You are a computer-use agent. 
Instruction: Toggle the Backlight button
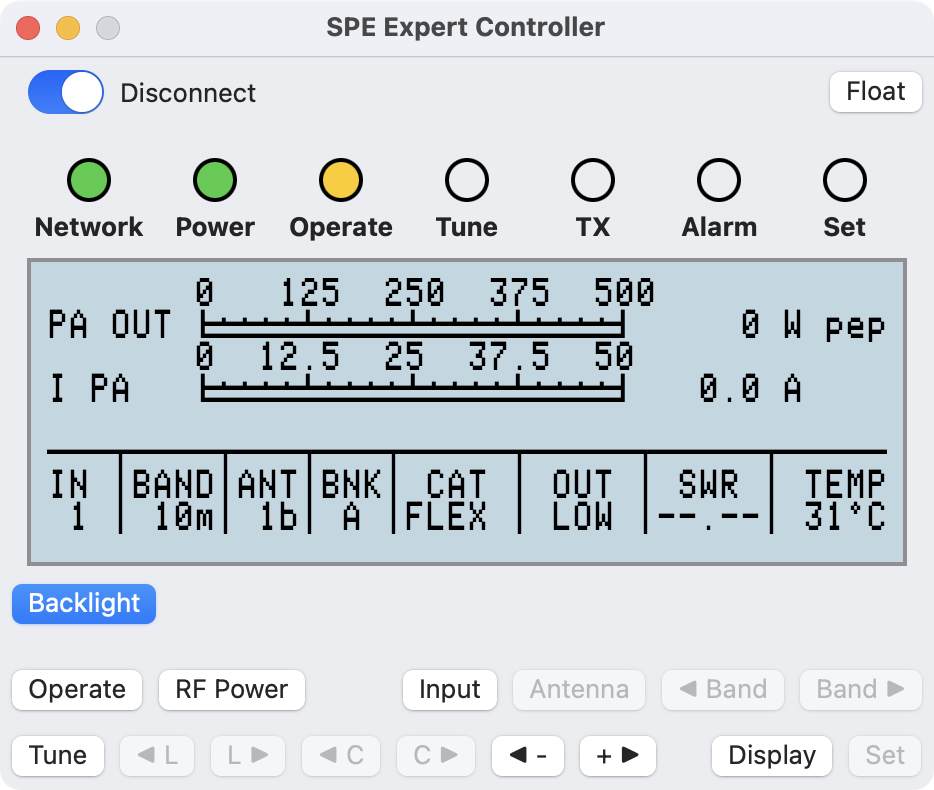pyautogui.click(x=84, y=604)
